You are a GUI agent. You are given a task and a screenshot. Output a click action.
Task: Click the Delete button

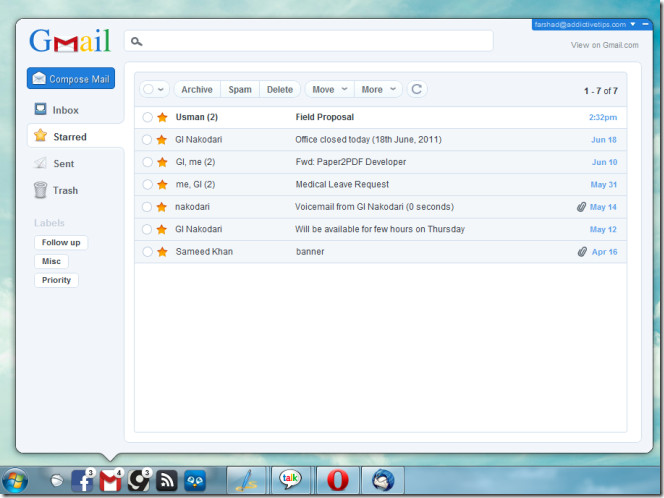pos(280,89)
